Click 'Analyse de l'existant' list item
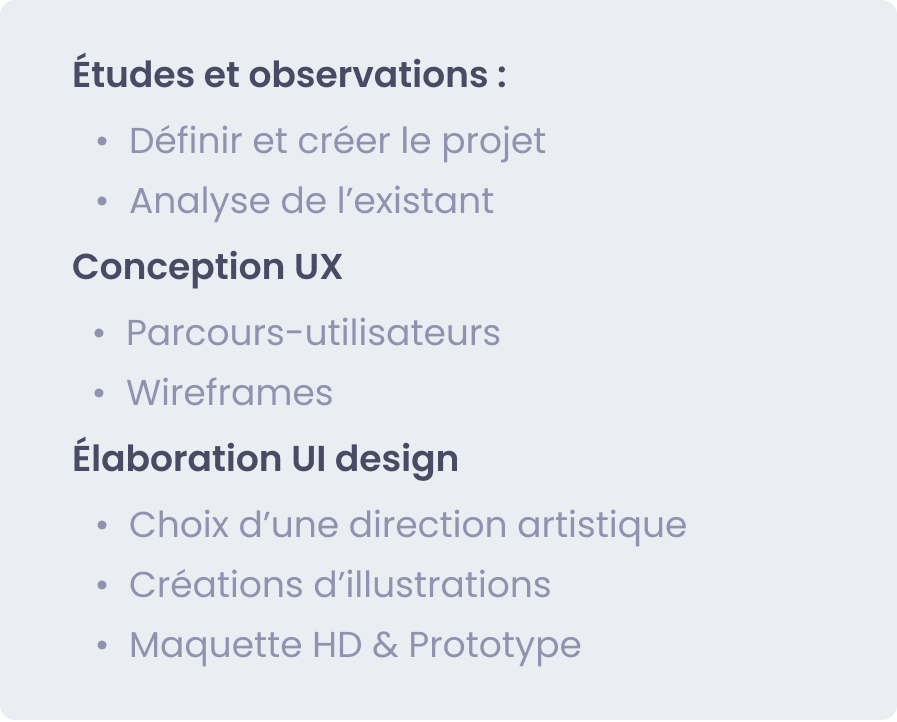The width and height of the screenshot is (897, 722). click(x=312, y=201)
